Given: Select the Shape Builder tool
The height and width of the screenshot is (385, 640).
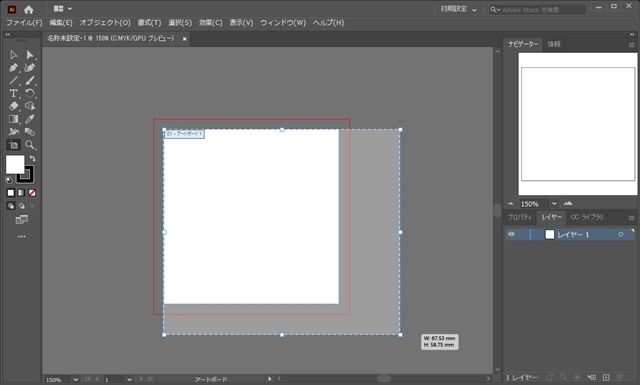Looking at the screenshot, I should pyautogui.click(x=29, y=106).
